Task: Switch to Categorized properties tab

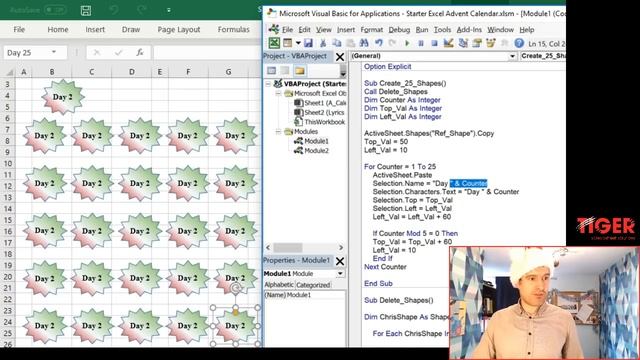Action: click(313, 285)
